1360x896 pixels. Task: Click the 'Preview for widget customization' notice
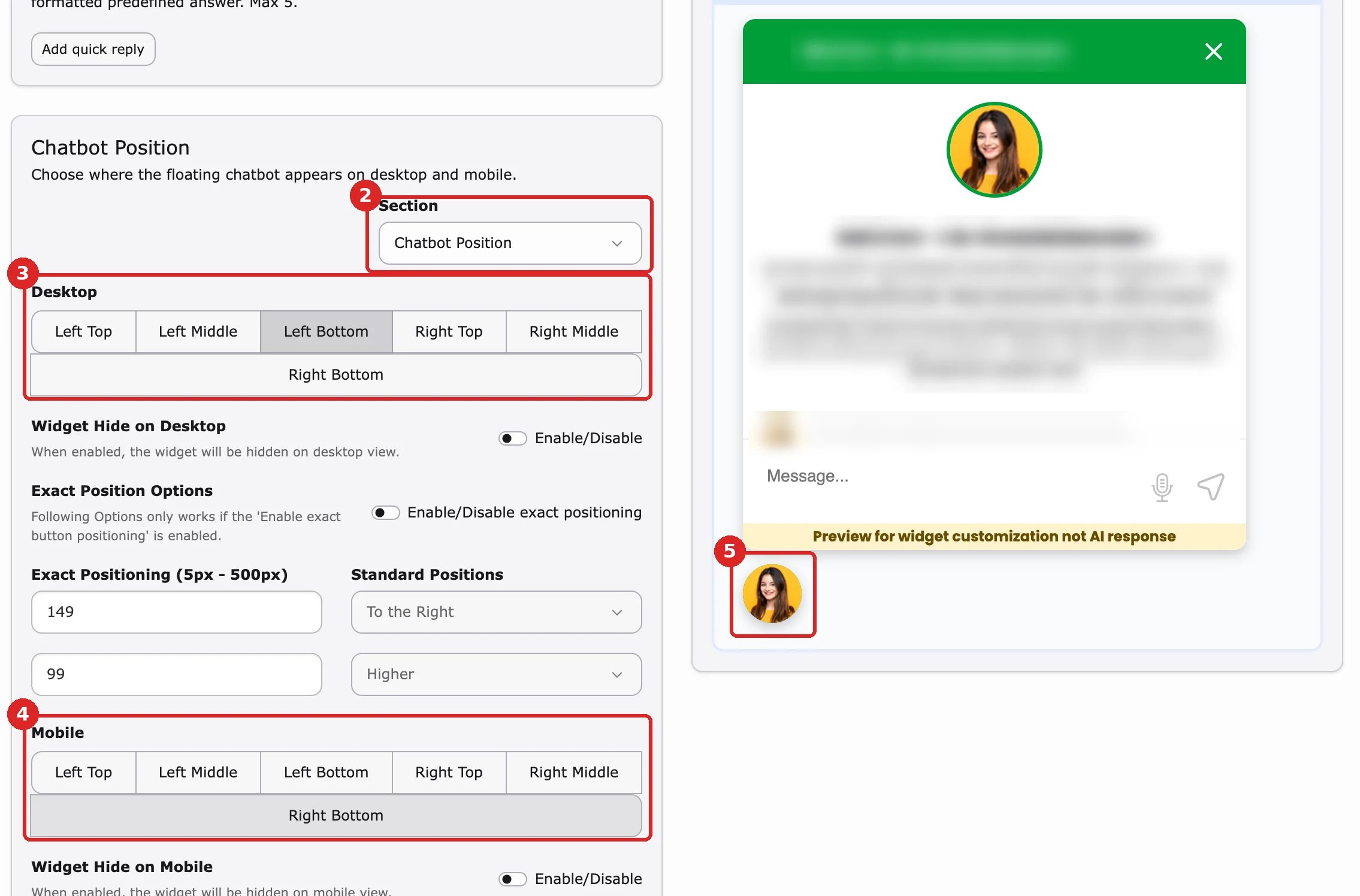pyautogui.click(x=994, y=537)
